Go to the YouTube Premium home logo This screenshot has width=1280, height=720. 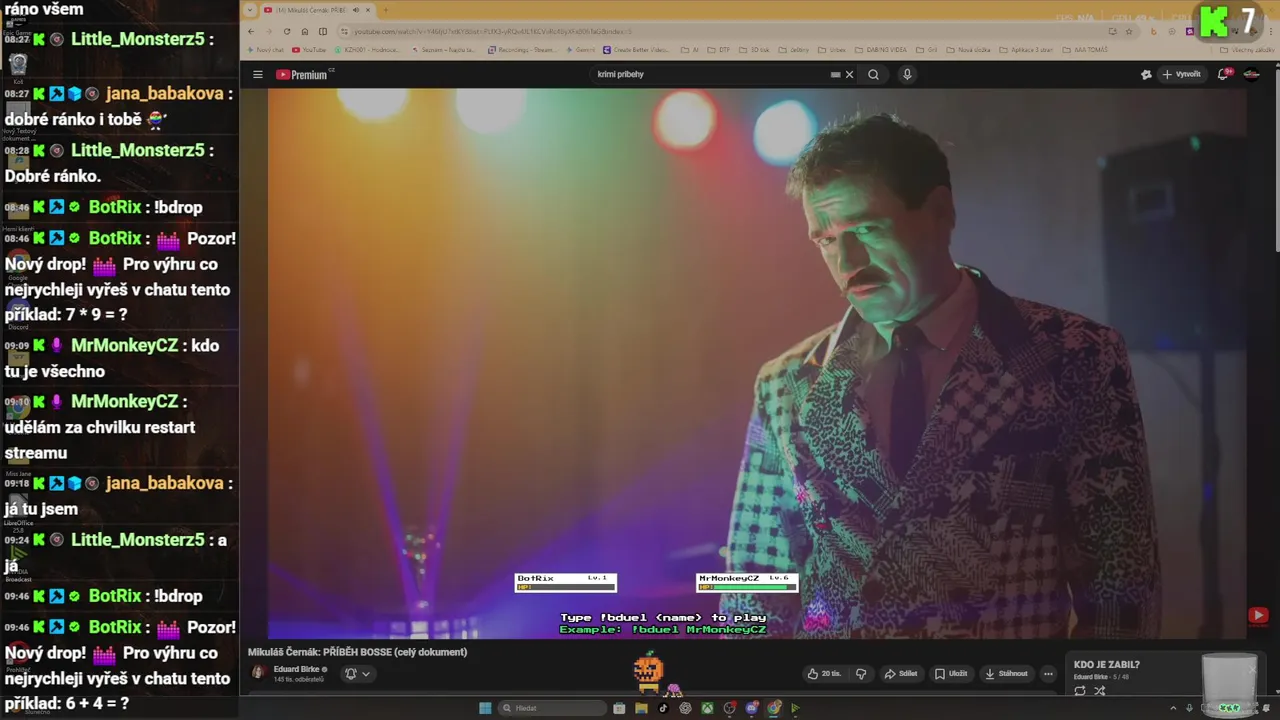pyautogui.click(x=304, y=74)
